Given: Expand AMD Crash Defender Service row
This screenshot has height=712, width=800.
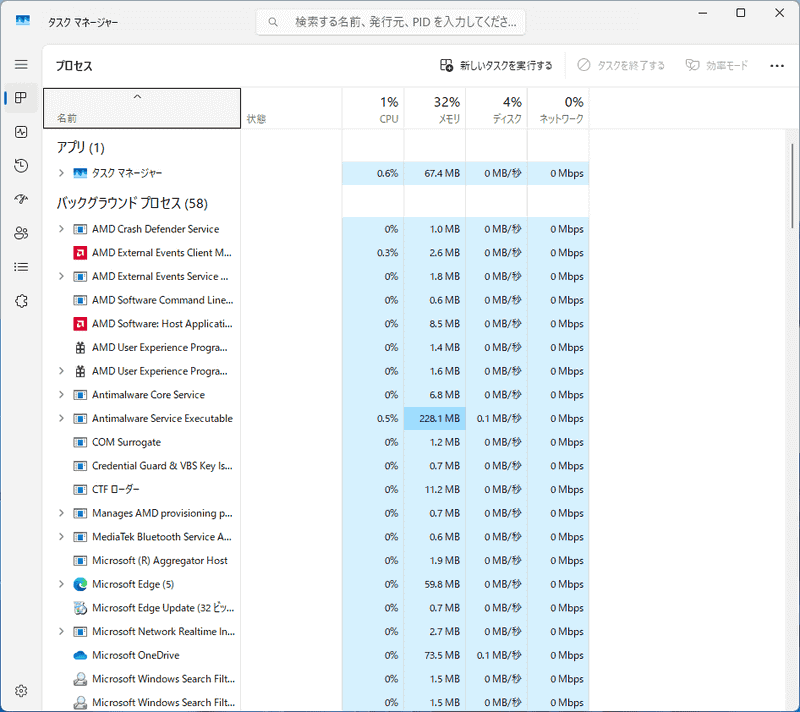Looking at the screenshot, I should (x=61, y=229).
